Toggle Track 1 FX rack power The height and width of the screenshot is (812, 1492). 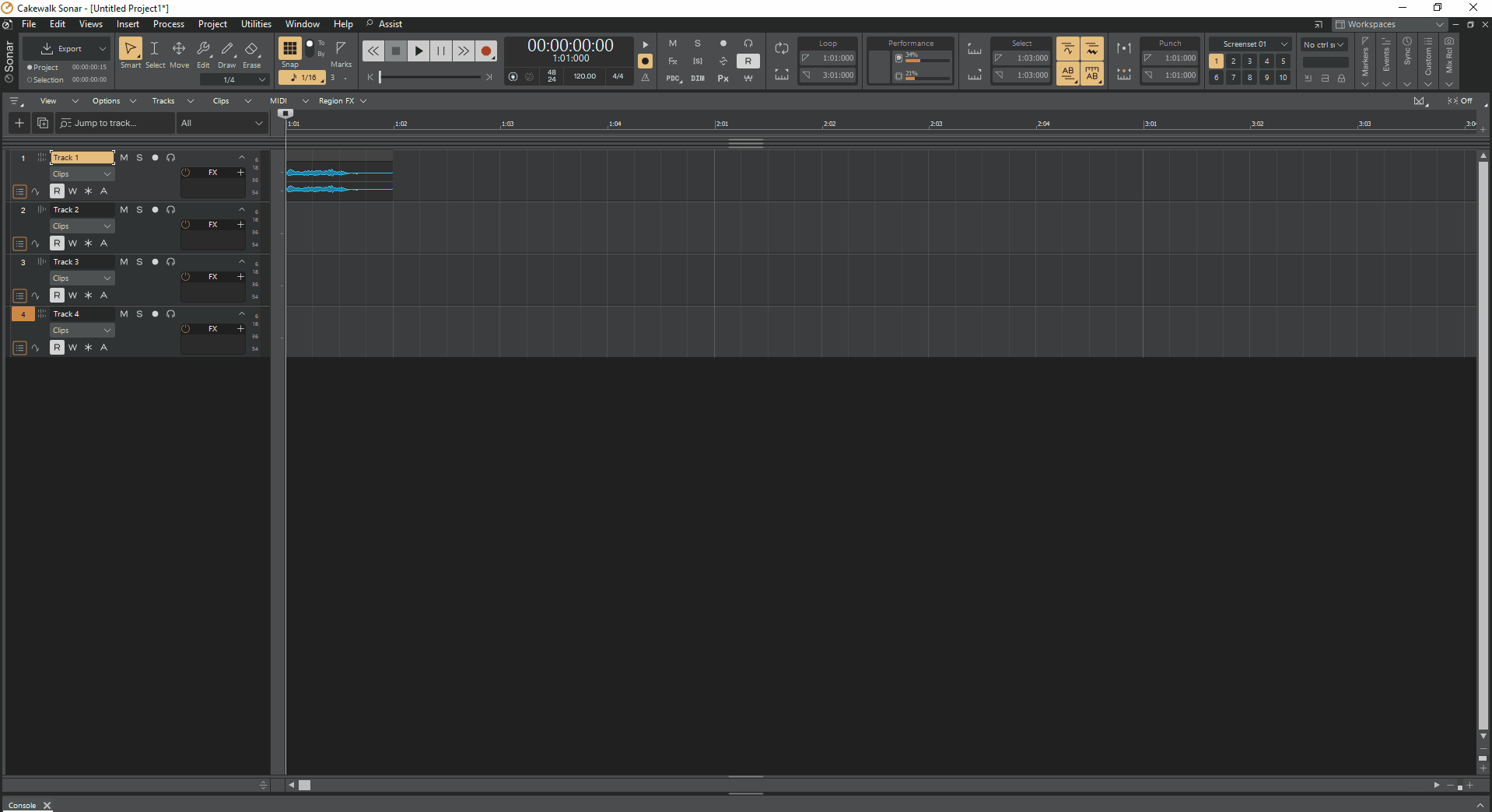186,173
